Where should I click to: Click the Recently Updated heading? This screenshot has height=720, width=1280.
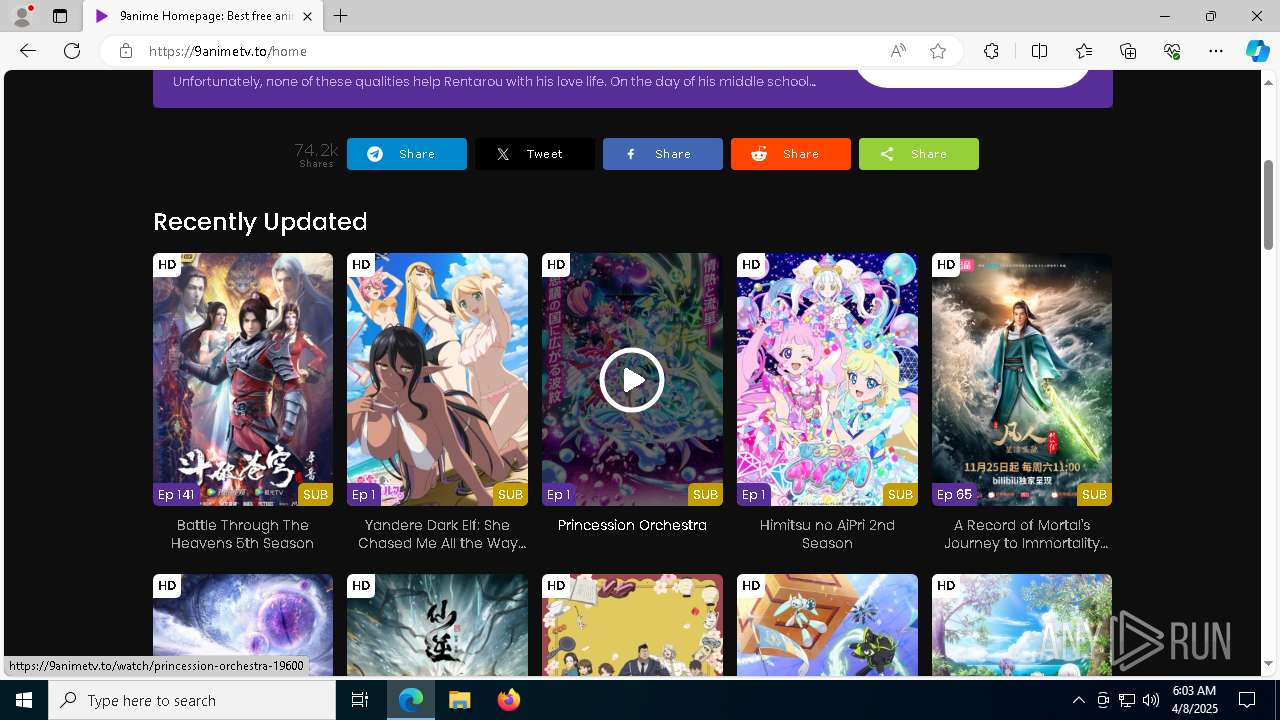[260, 221]
